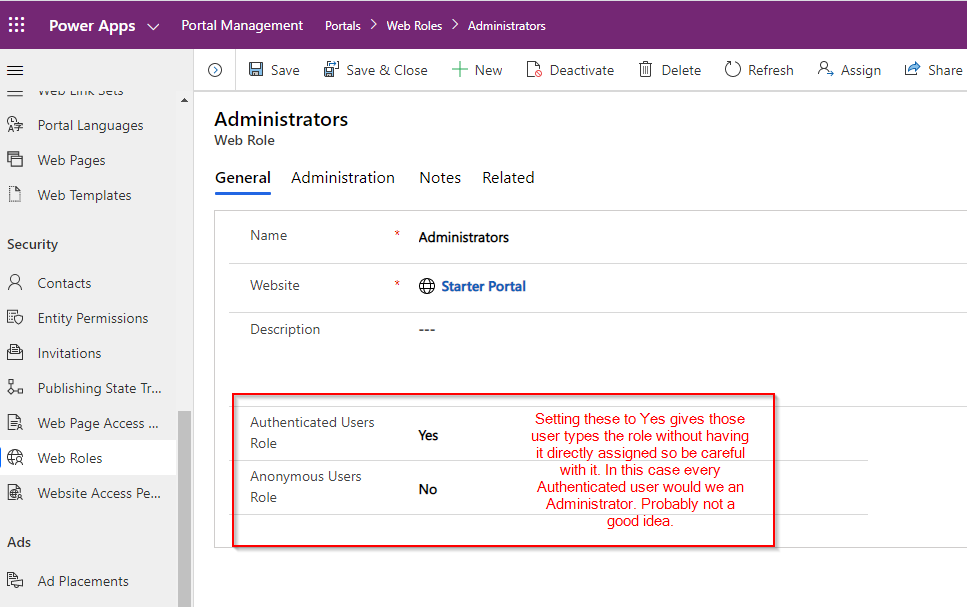Click the Web Roles globe-person icon
This screenshot has width=967, height=607.
[15, 457]
